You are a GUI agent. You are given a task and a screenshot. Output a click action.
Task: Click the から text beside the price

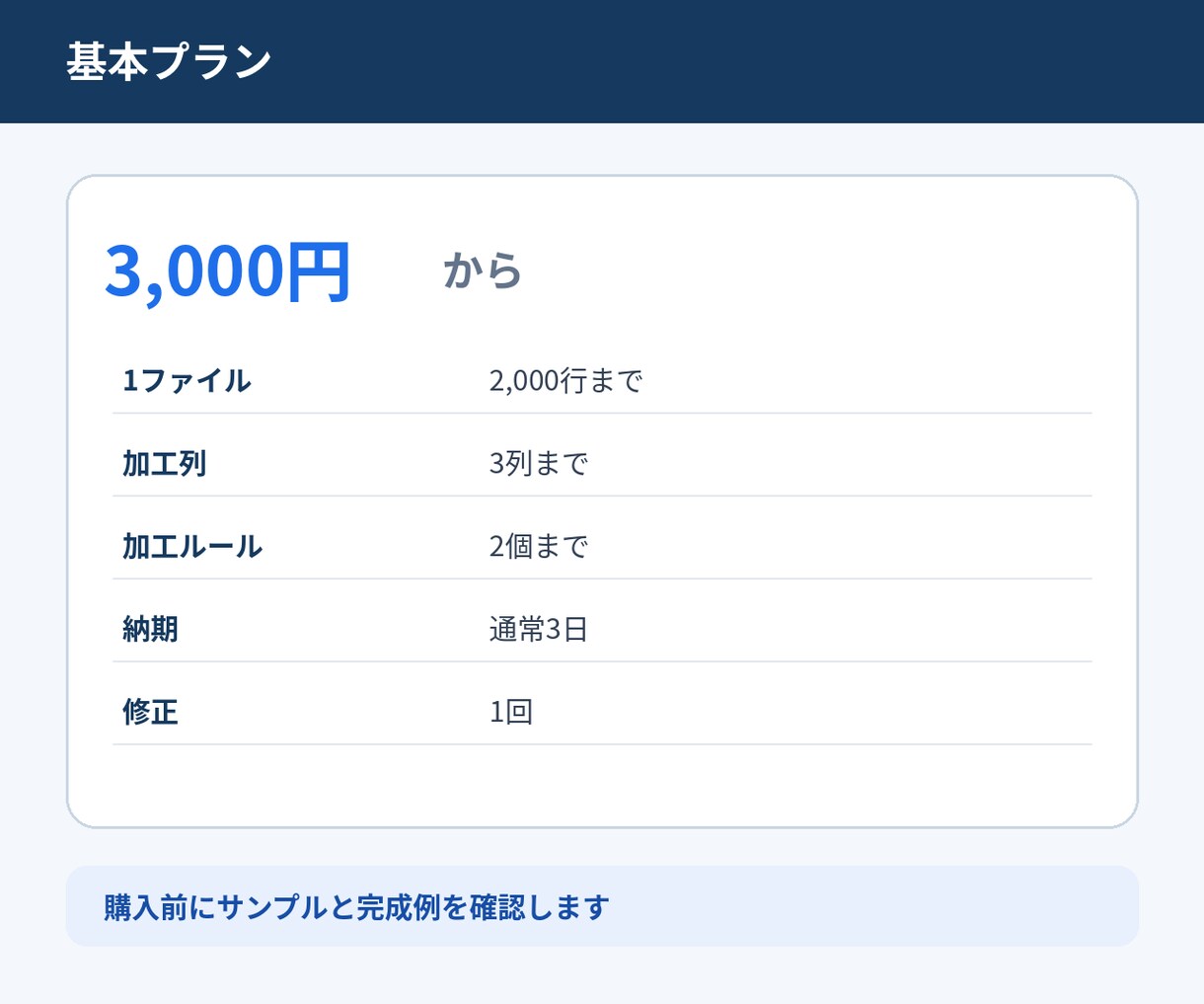[483, 270]
